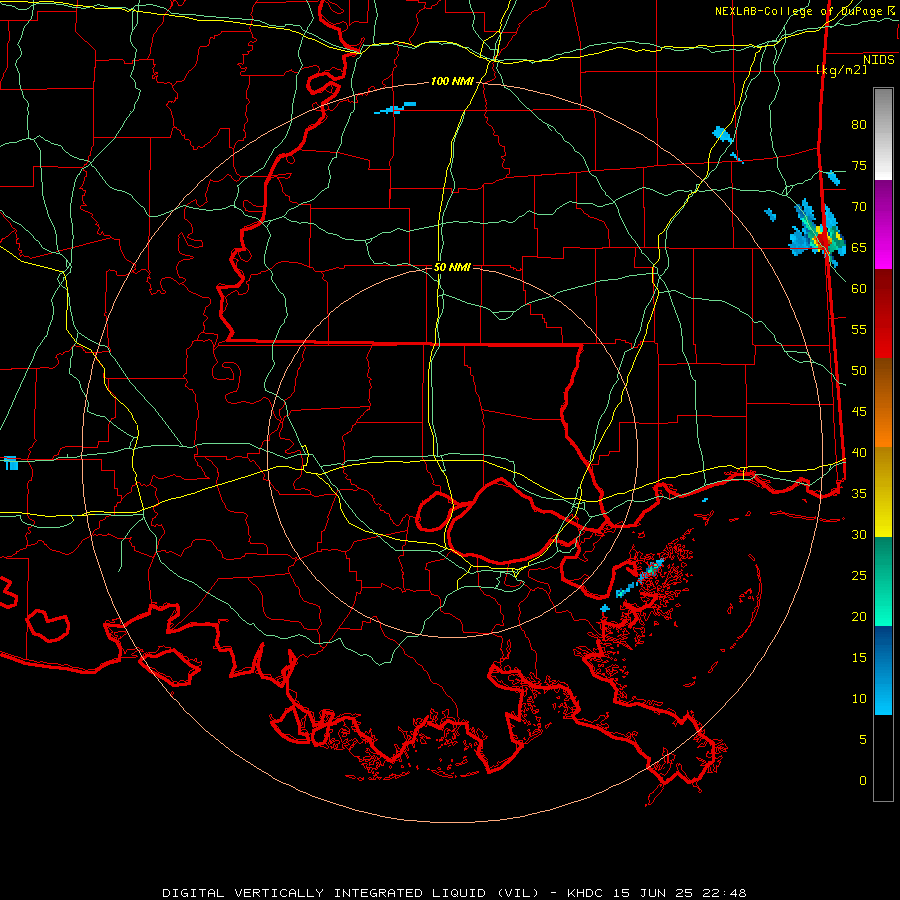Click the 5 scale value

(863, 740)
